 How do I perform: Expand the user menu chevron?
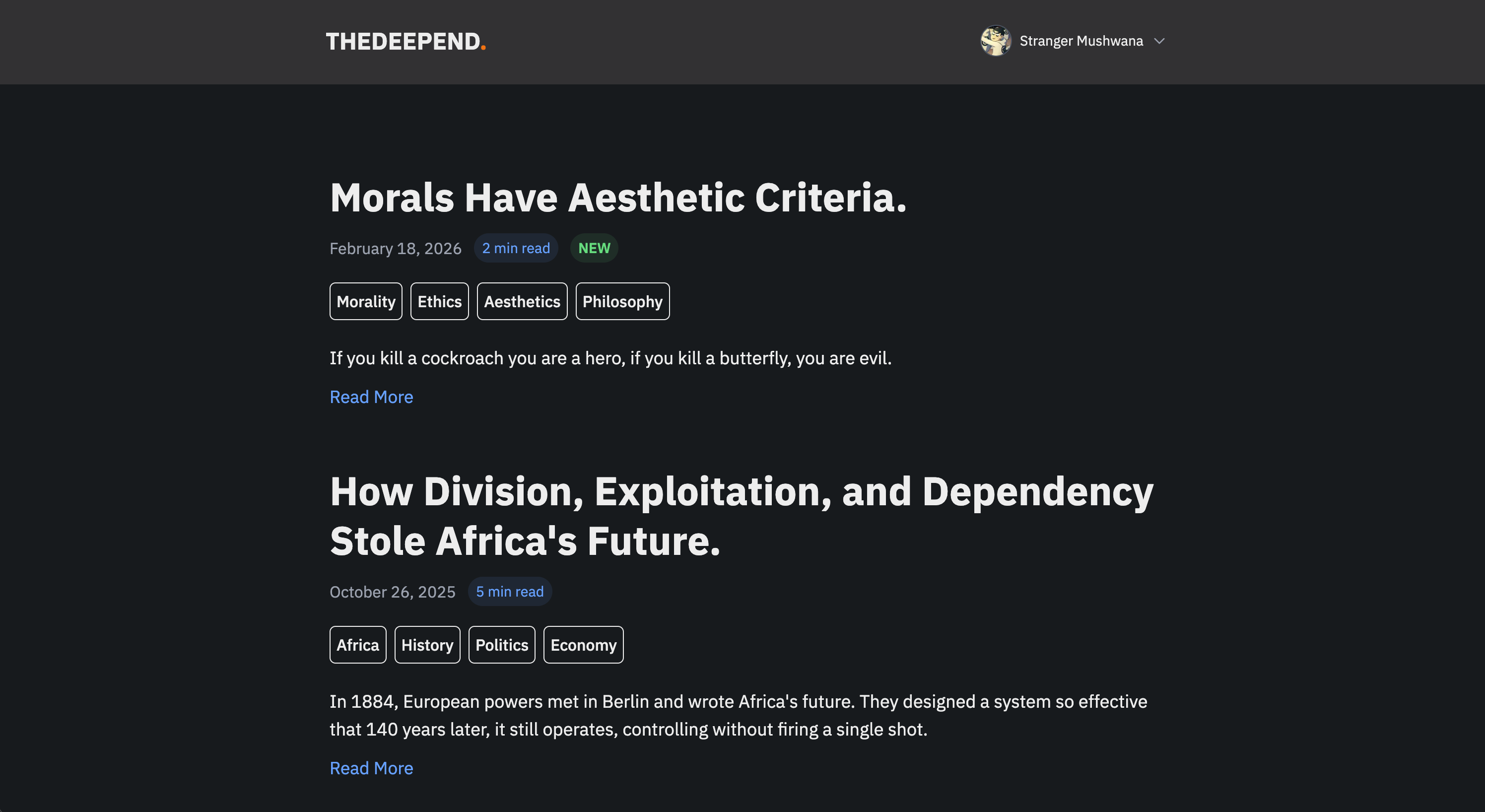(1159, 41)
